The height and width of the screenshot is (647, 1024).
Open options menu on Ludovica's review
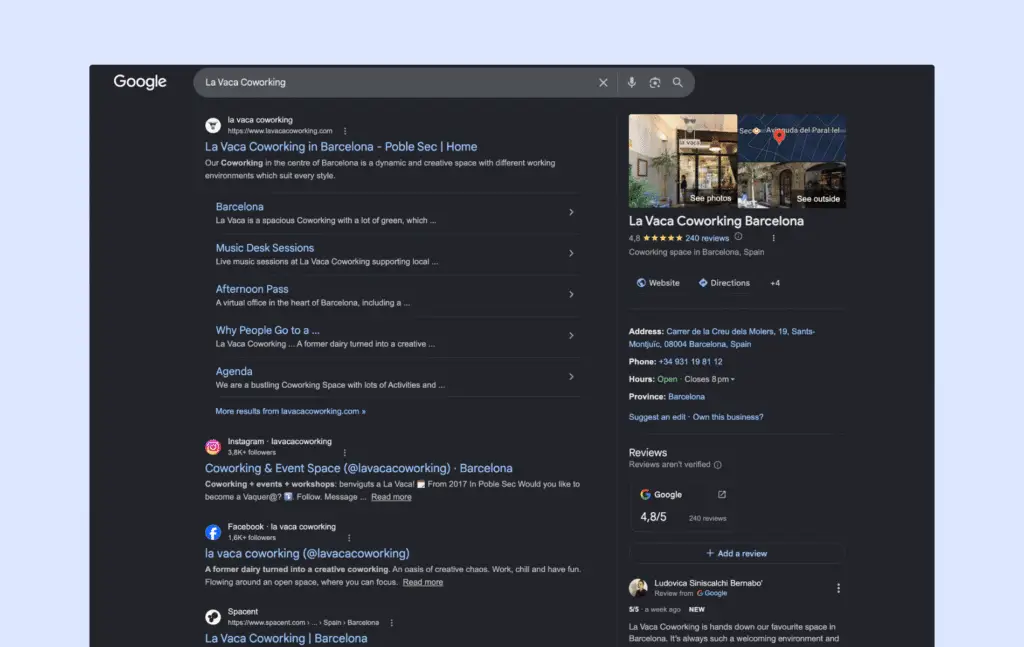(x=839, y=588)
